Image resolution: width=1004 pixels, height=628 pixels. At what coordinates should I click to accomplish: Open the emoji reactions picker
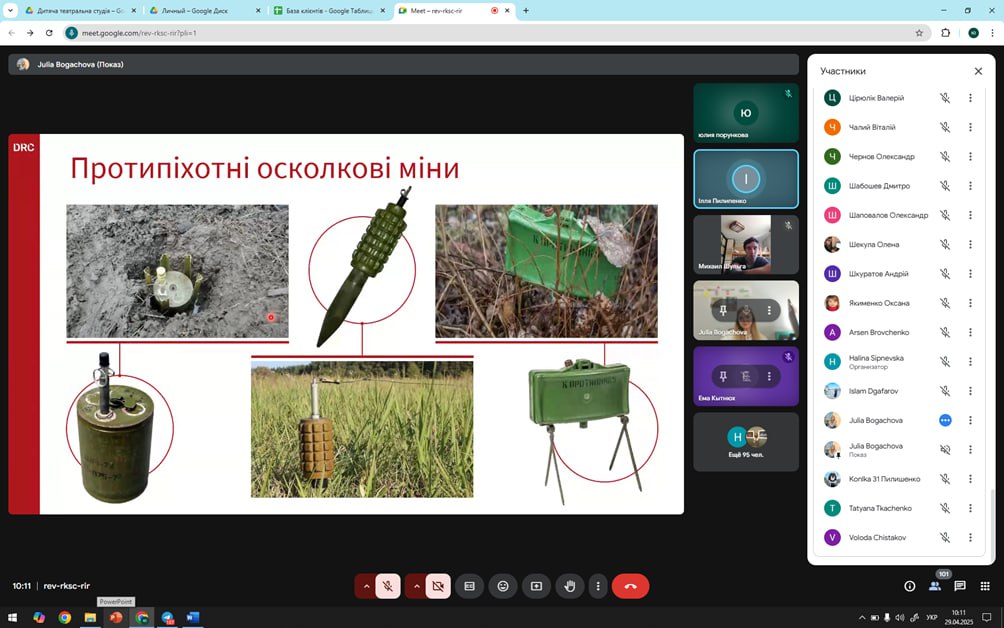tap(503, 586)
